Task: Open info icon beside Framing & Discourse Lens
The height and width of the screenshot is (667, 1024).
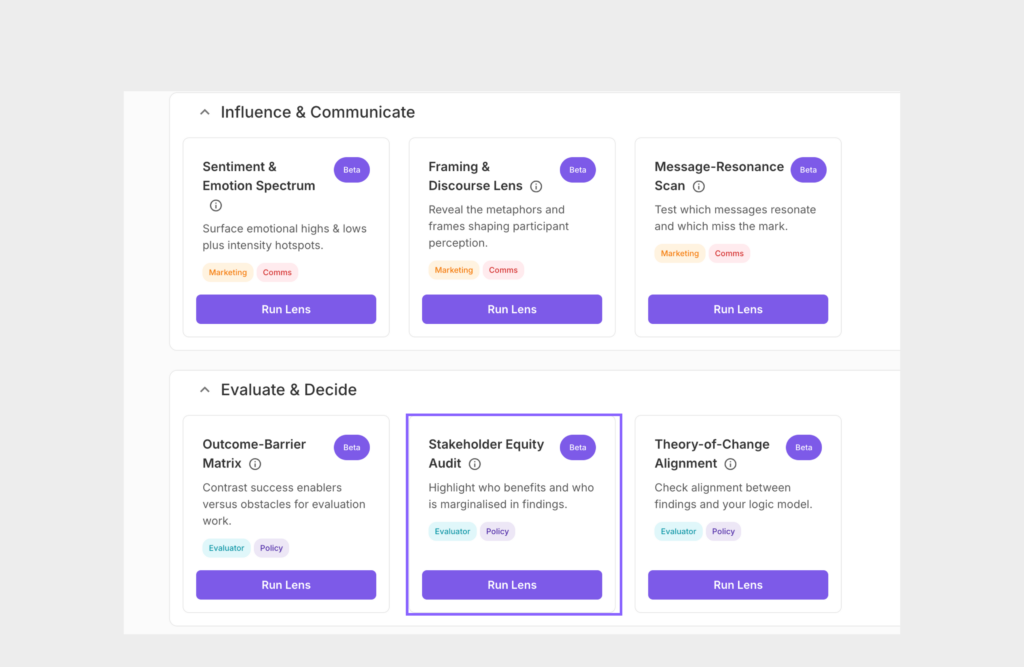Action: tap(536, 186)
